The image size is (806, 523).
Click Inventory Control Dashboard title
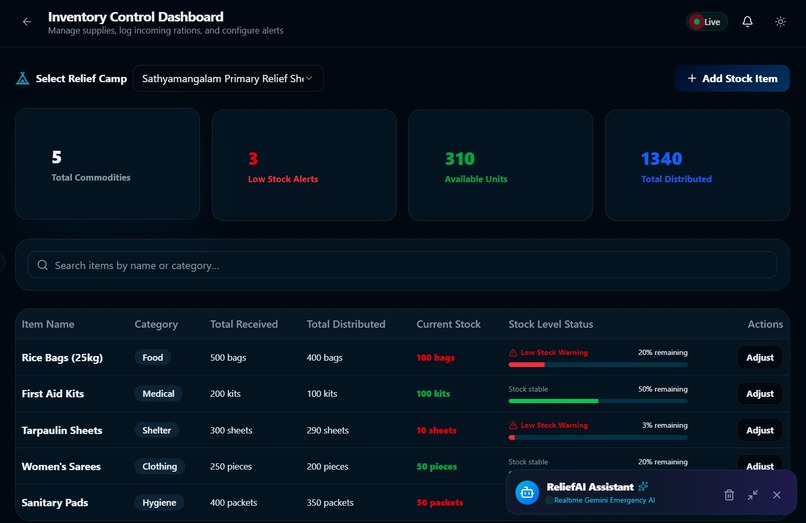tap(136, 16)
